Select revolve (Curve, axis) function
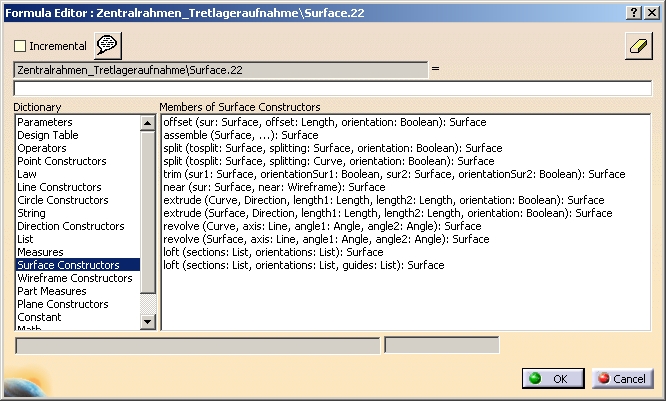 (322, 226)
